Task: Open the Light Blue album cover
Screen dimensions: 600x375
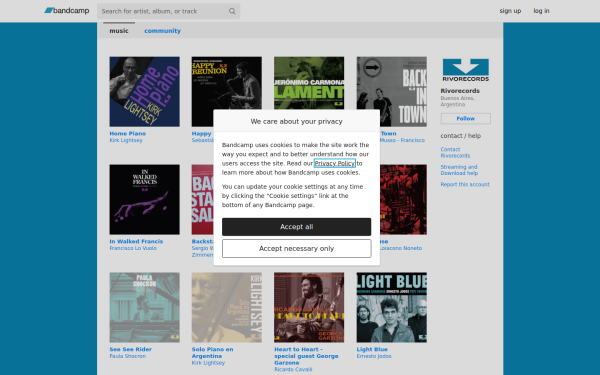Action: pos(391,307)
